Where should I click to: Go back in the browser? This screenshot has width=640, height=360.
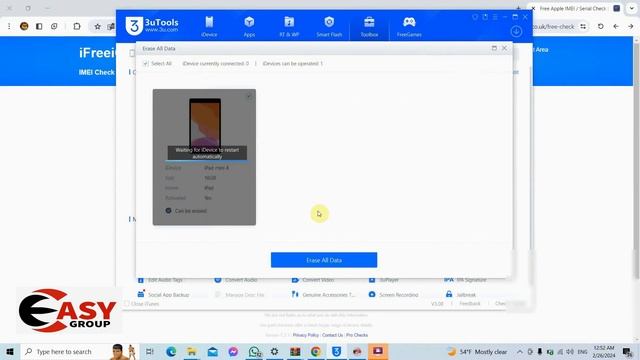616,27
